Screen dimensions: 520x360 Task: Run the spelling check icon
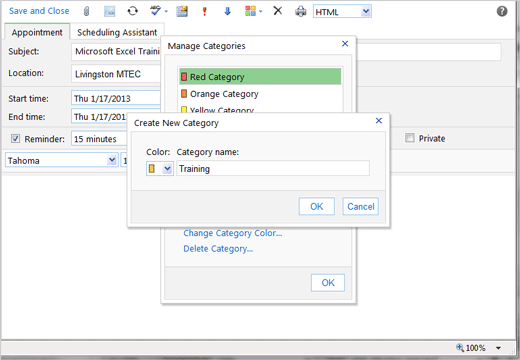click(x=155, y=11)
